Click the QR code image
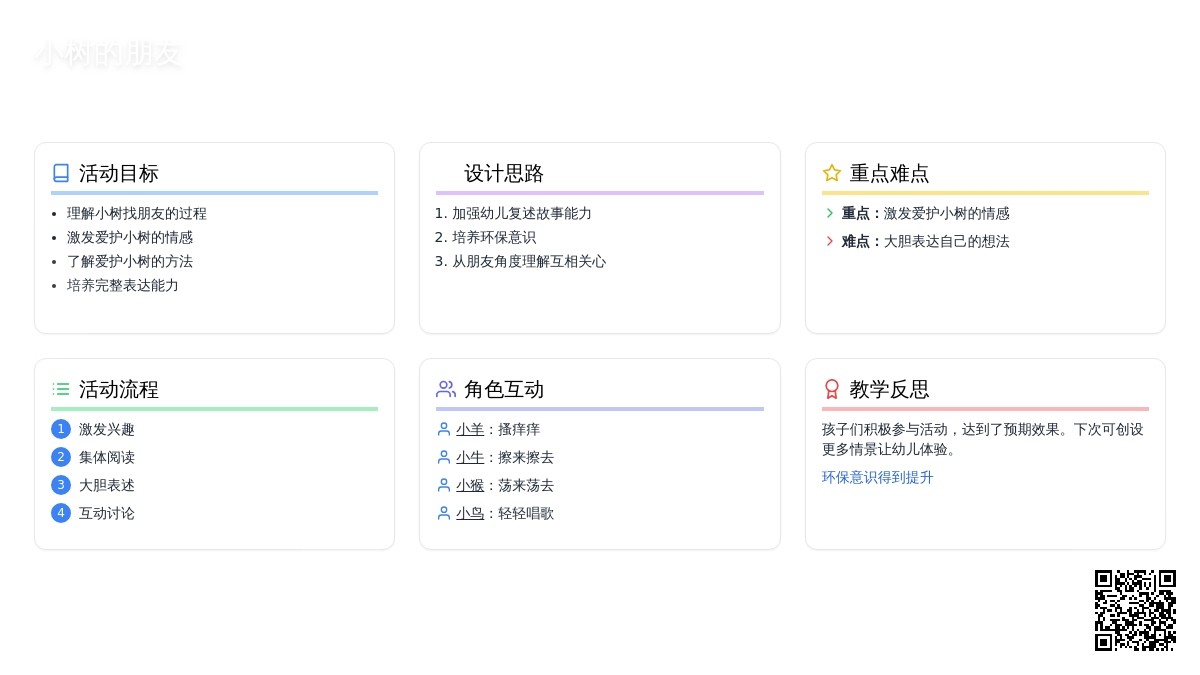This screenshot has height=675, width=1200. pyautogui.click(x=1135, y=610)
